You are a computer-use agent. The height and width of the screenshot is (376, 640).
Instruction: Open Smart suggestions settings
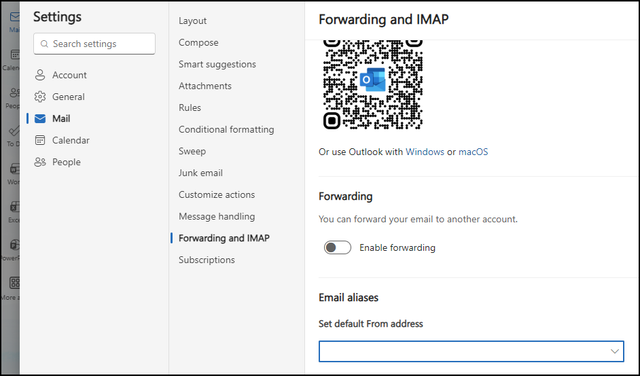pos(217,64)
